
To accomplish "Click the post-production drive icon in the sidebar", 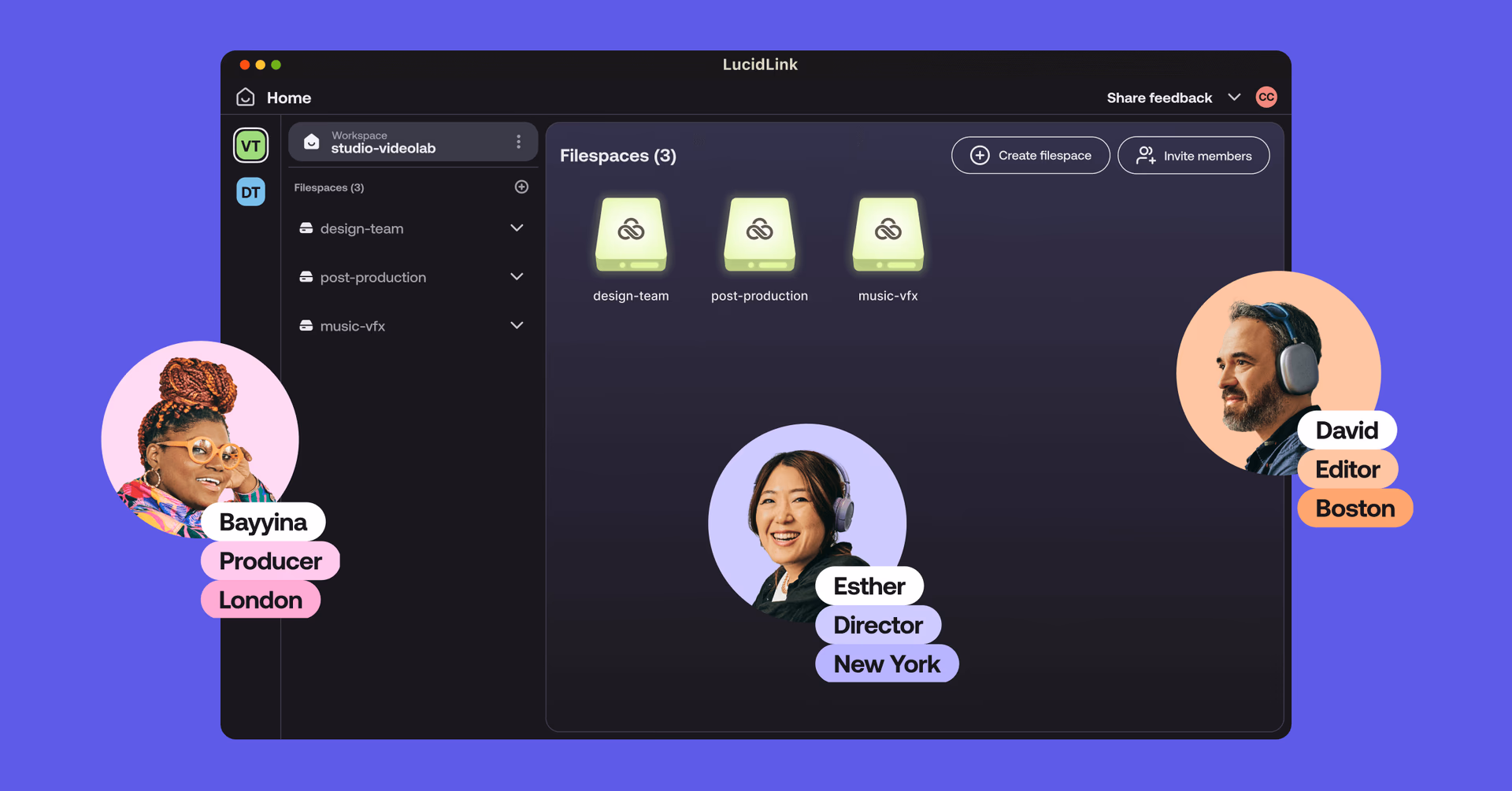I will (x=306, y=276).
